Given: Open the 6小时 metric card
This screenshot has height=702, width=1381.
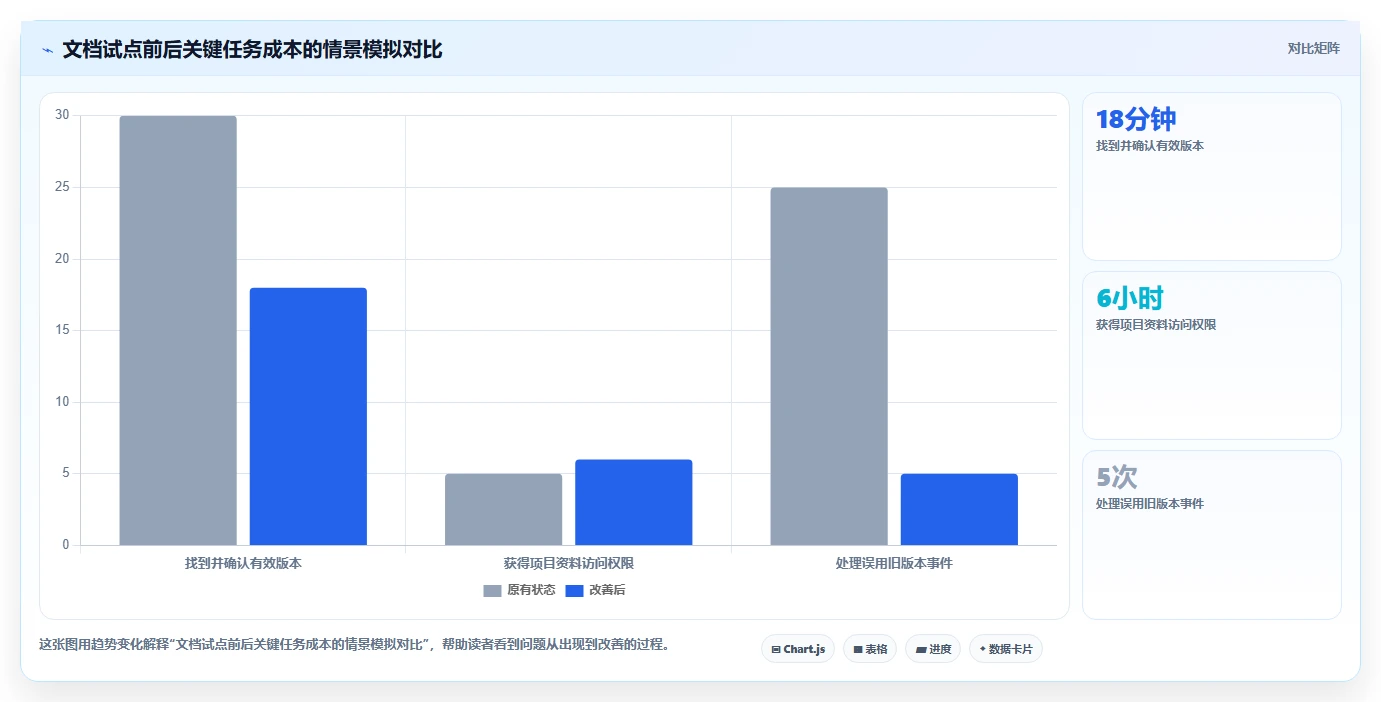Looking at the screenshot, I should point(1211,355).
